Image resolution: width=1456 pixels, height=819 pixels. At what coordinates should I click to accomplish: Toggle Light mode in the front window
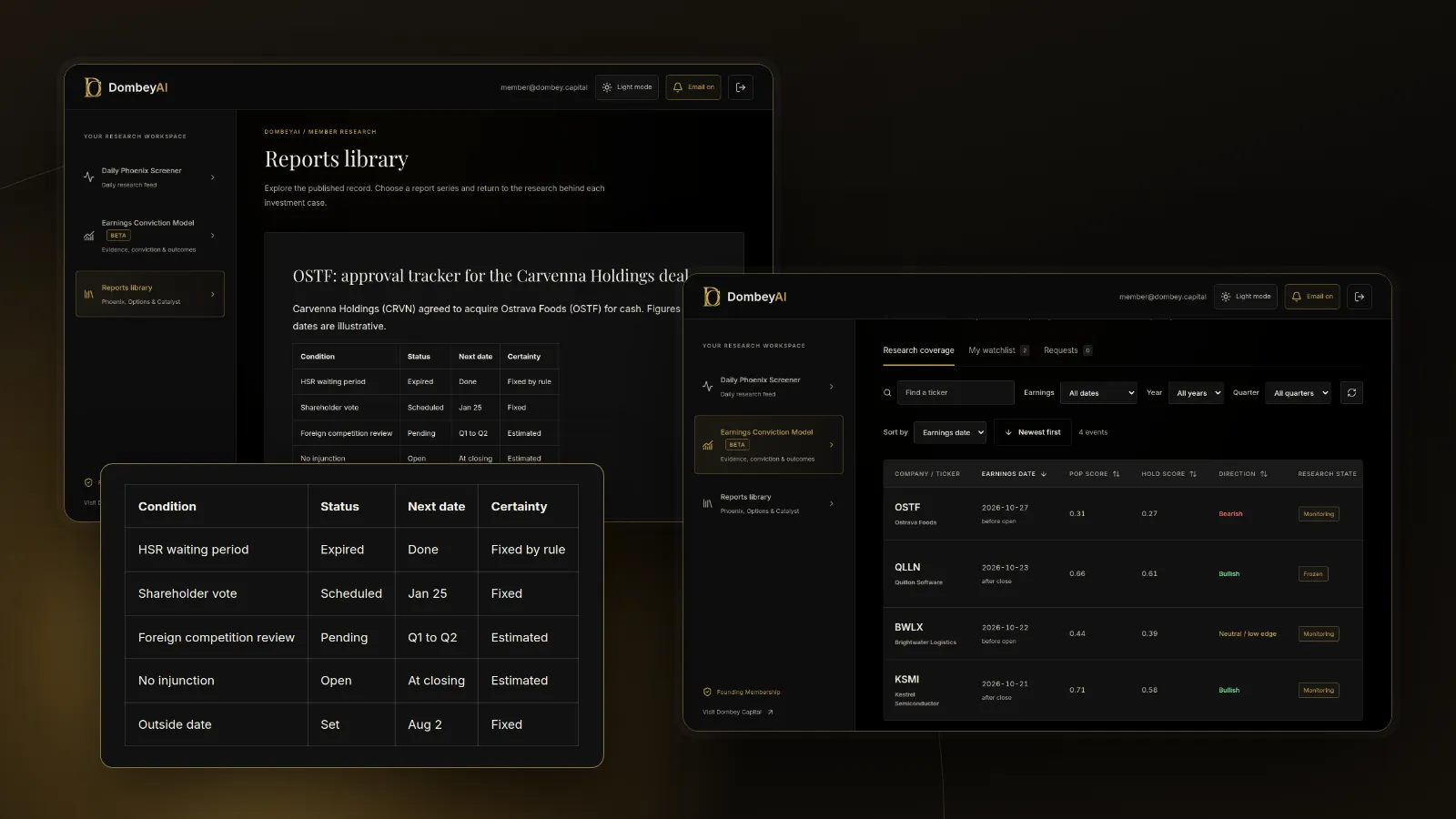click(1245, 297)
